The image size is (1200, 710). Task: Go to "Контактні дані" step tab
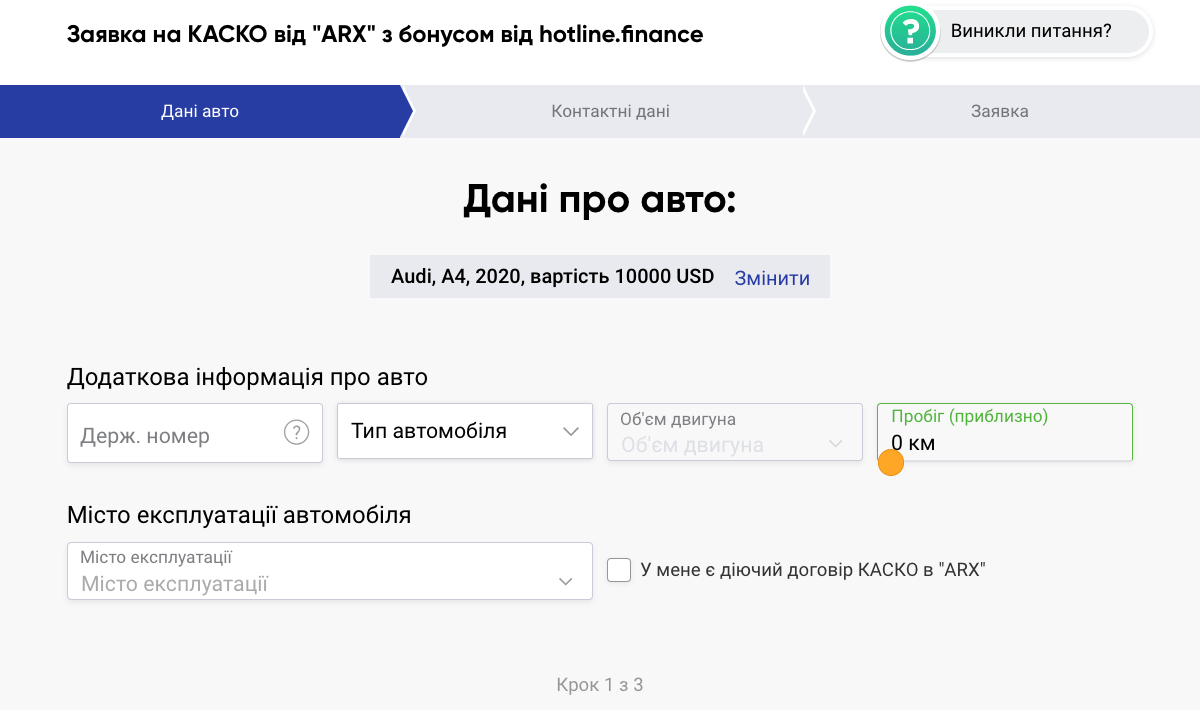pos(610,111)
